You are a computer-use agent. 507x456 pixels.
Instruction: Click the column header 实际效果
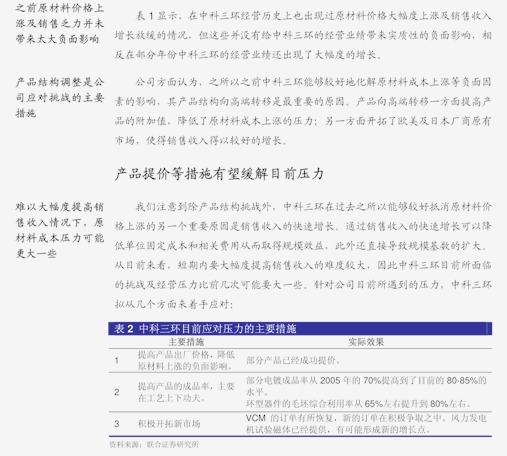(x=366, y=342)
